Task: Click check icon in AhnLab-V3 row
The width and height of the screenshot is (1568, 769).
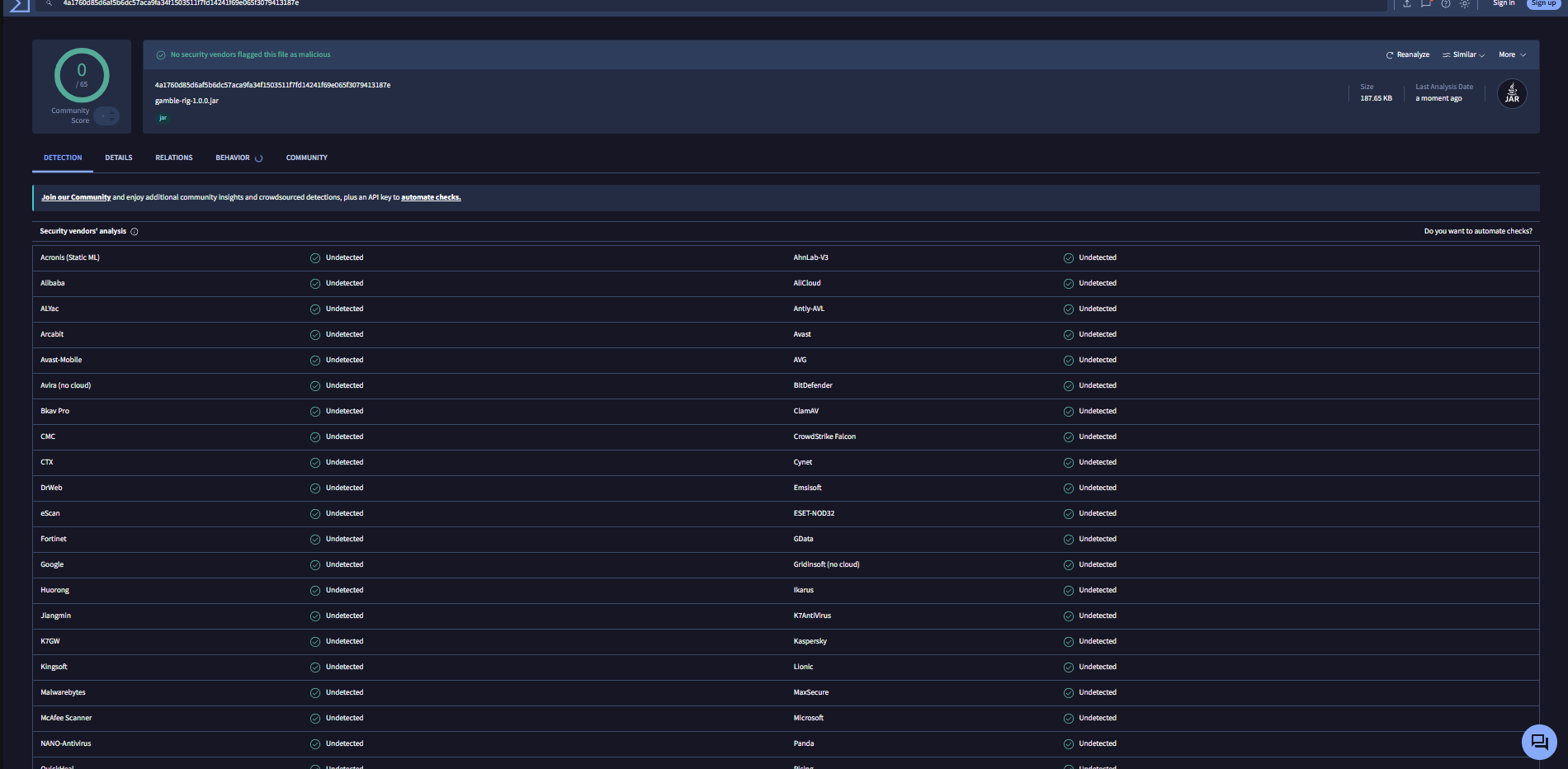Action: pos(1069,258)
